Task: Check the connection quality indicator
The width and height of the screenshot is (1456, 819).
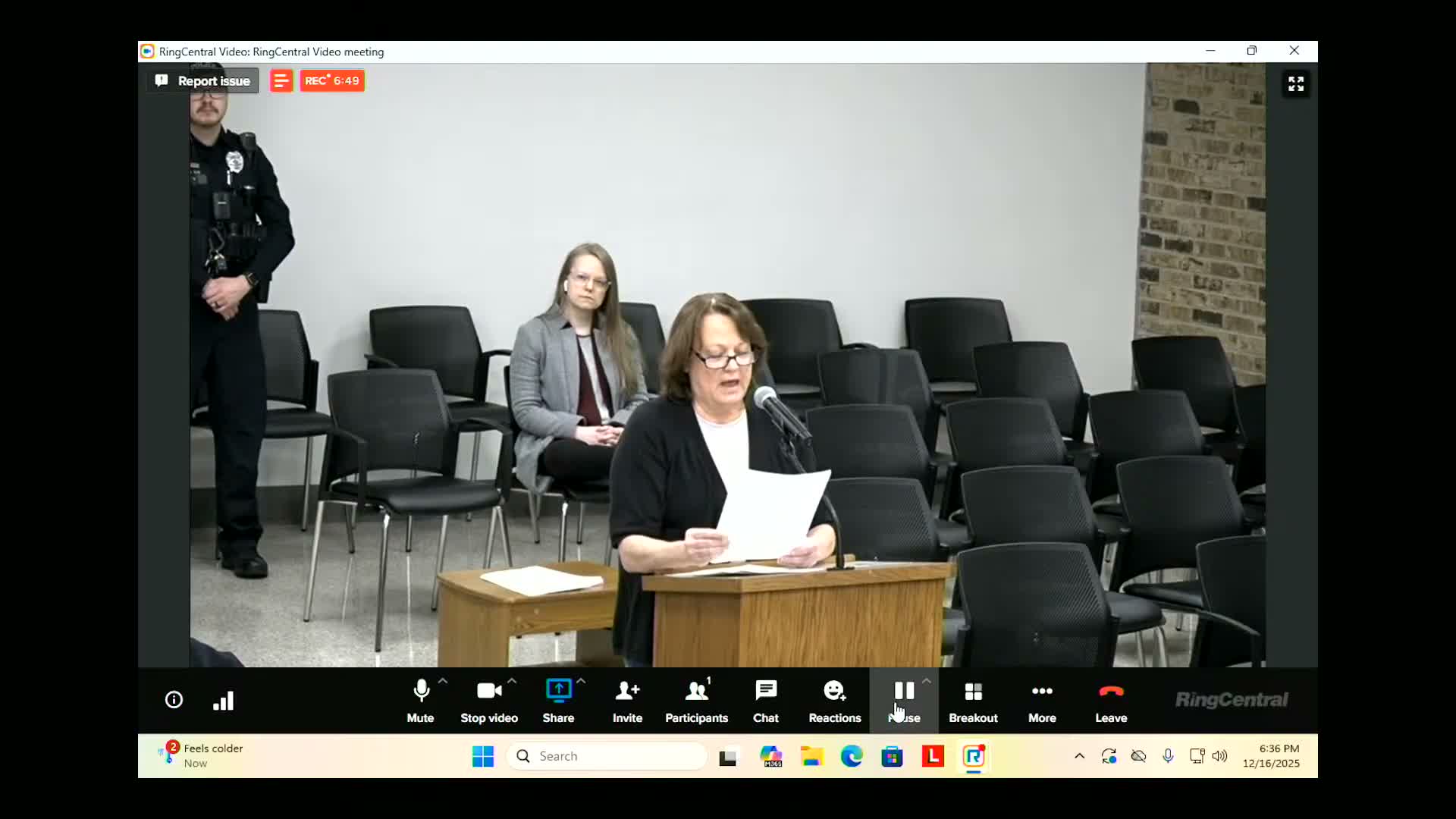Action: [x=224, y=699]
